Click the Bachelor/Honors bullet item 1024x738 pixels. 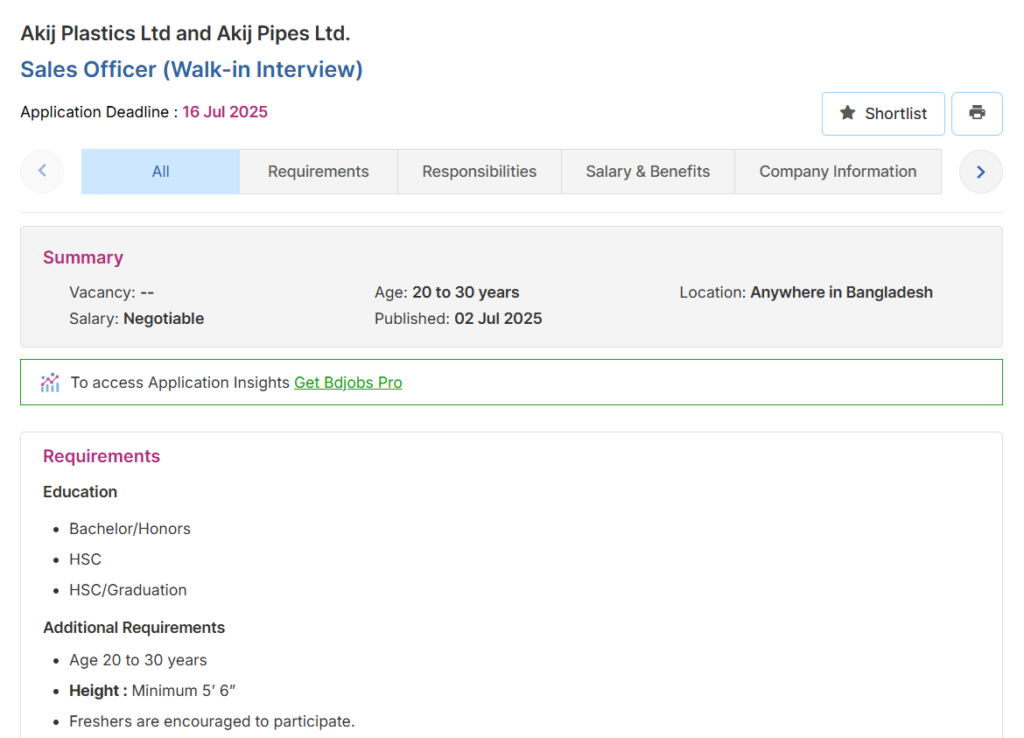[130, 528]
